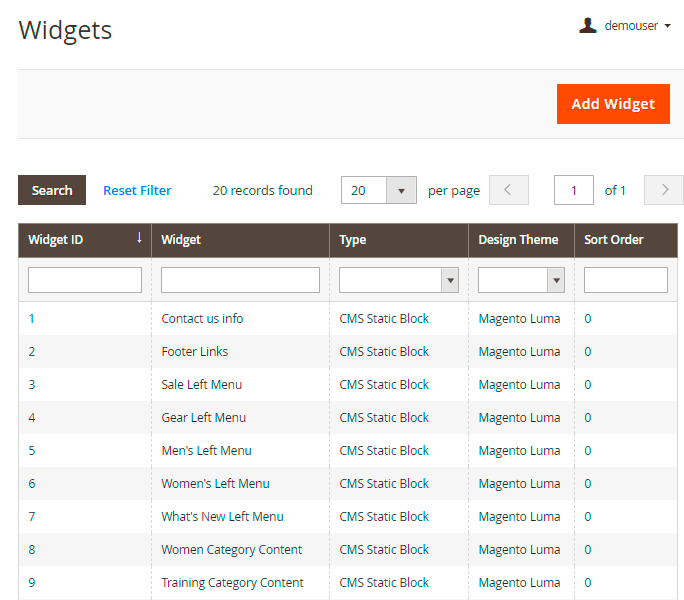Open the demouser account dropdown

pyautogui.click(x=637, y=26)
